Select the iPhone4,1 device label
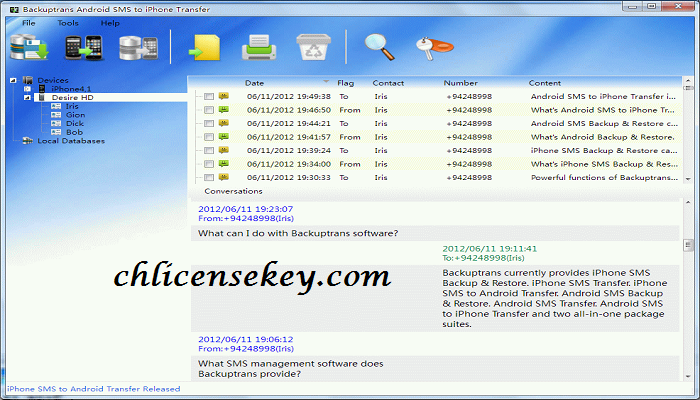Image resolution: width=700 pixels, height=400 pixels. click(x=71, y=89)
